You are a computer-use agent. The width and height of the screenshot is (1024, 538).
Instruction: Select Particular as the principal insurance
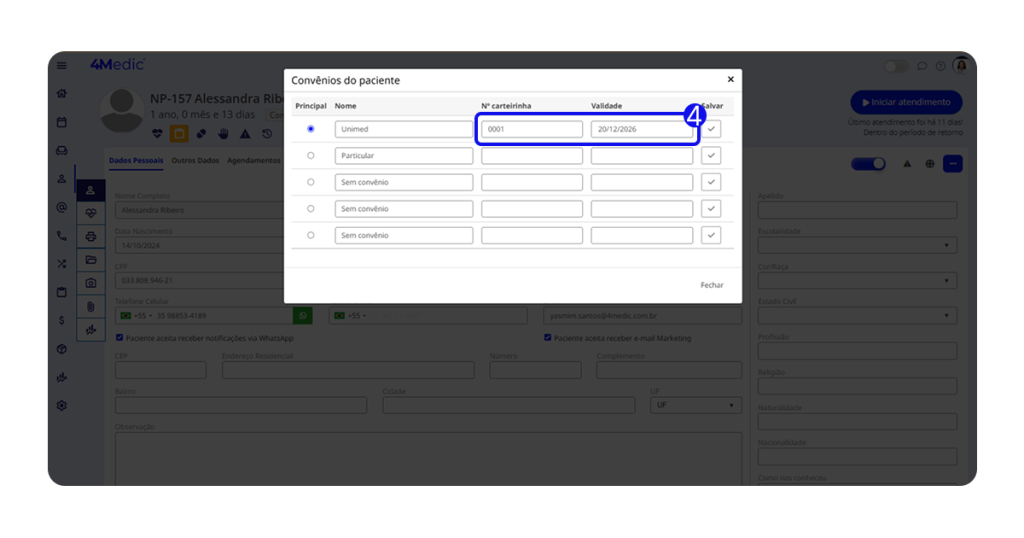(x=311, y=156)
